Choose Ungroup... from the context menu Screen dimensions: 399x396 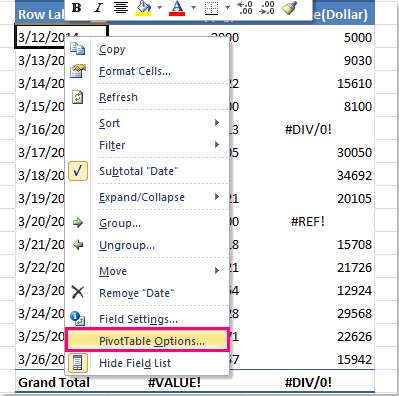(127, 245)
